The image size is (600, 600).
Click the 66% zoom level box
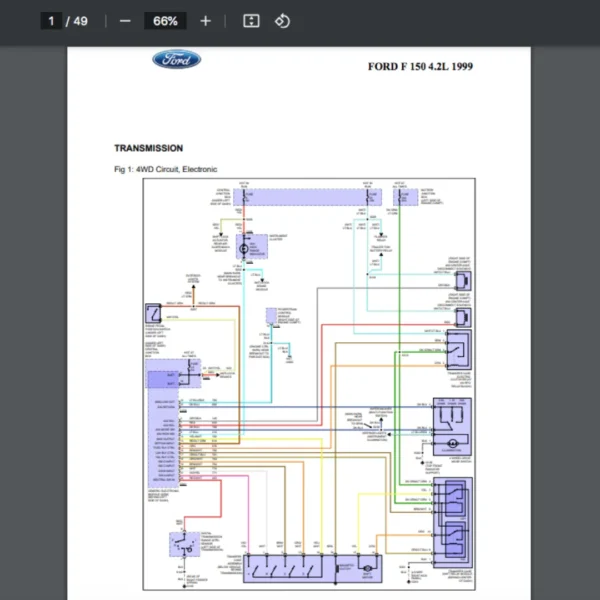pos(165,21)
